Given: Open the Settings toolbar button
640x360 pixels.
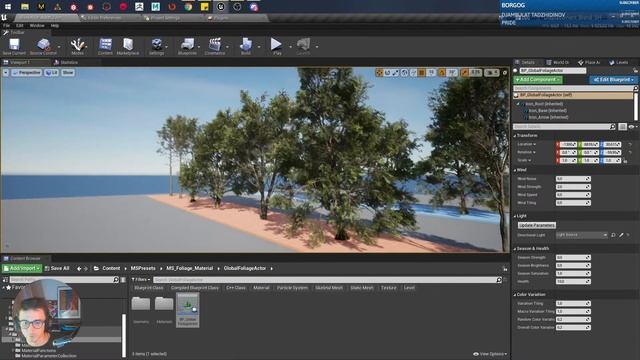Looking at the screenshot, I should pos(156,47).
